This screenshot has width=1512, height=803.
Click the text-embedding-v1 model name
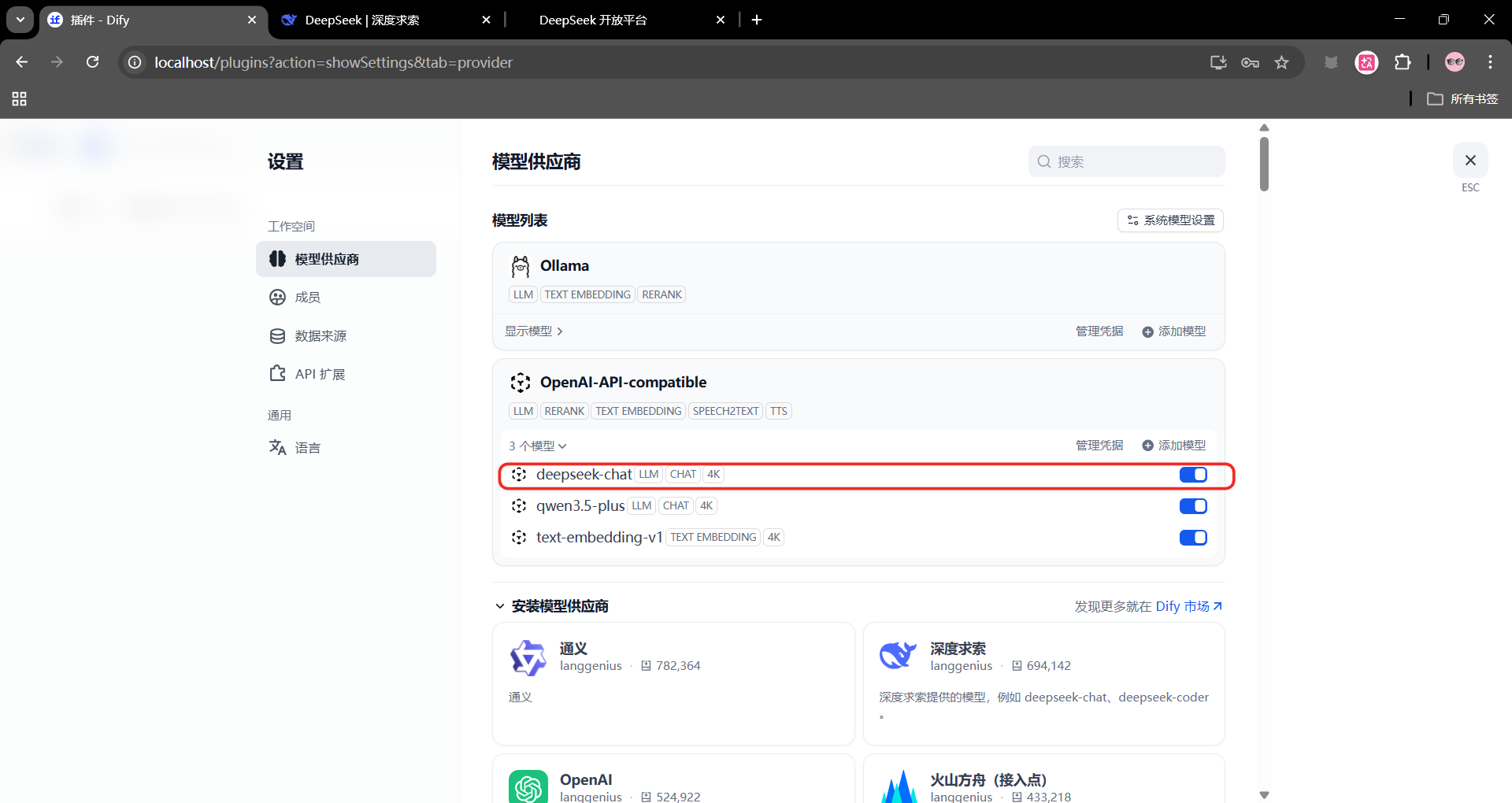tap(599, 538)
